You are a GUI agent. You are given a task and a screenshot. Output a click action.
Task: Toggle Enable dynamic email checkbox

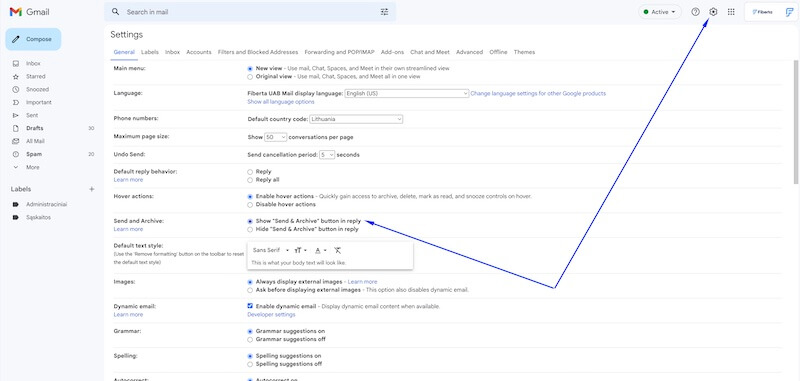250,306
